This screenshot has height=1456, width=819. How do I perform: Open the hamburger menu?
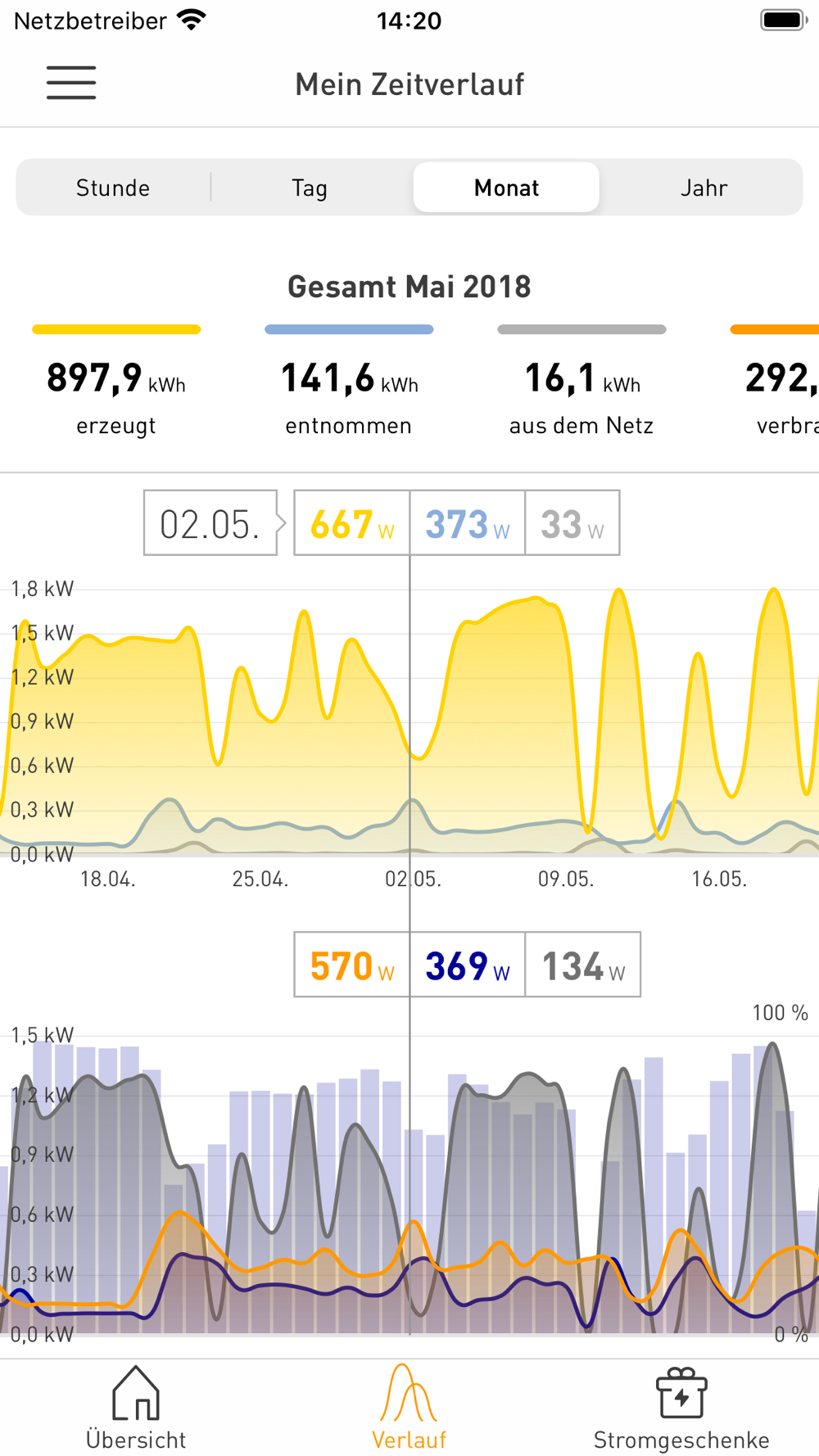tap(71, 83)
